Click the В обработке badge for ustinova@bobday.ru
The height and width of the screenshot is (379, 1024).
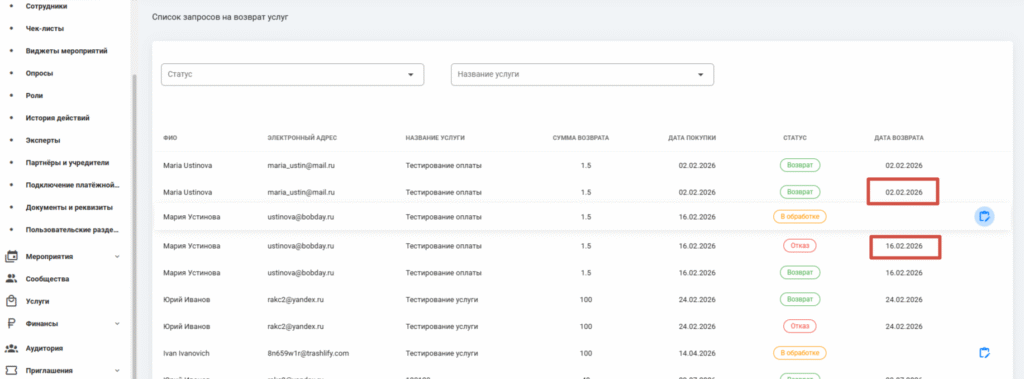(800, 216)
